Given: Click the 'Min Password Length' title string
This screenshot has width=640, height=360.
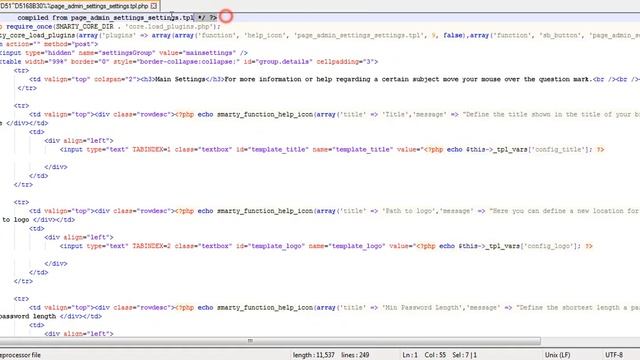Looking at the screenshot, I should [422, 308].
